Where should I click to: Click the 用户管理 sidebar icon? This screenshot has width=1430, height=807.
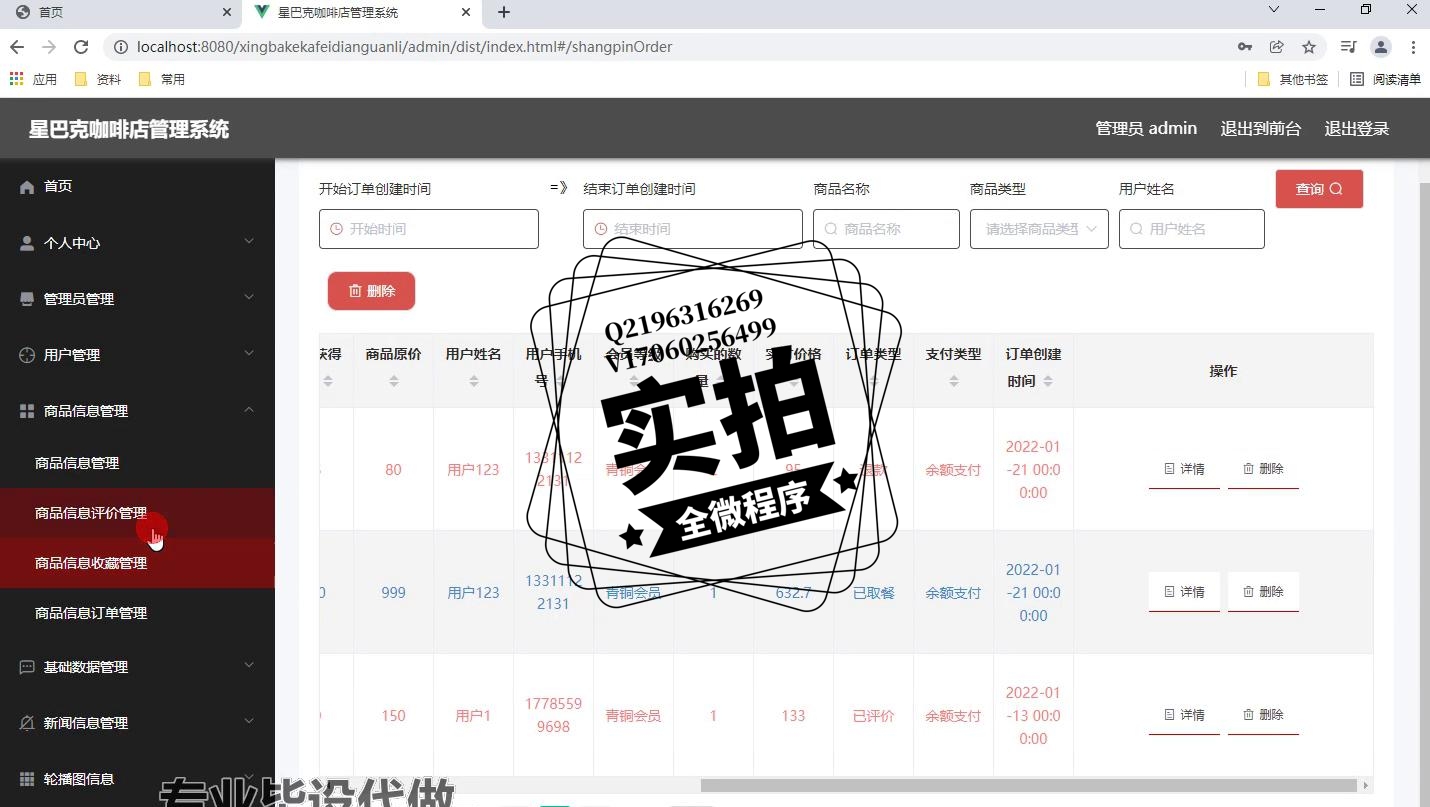[27, 355]
